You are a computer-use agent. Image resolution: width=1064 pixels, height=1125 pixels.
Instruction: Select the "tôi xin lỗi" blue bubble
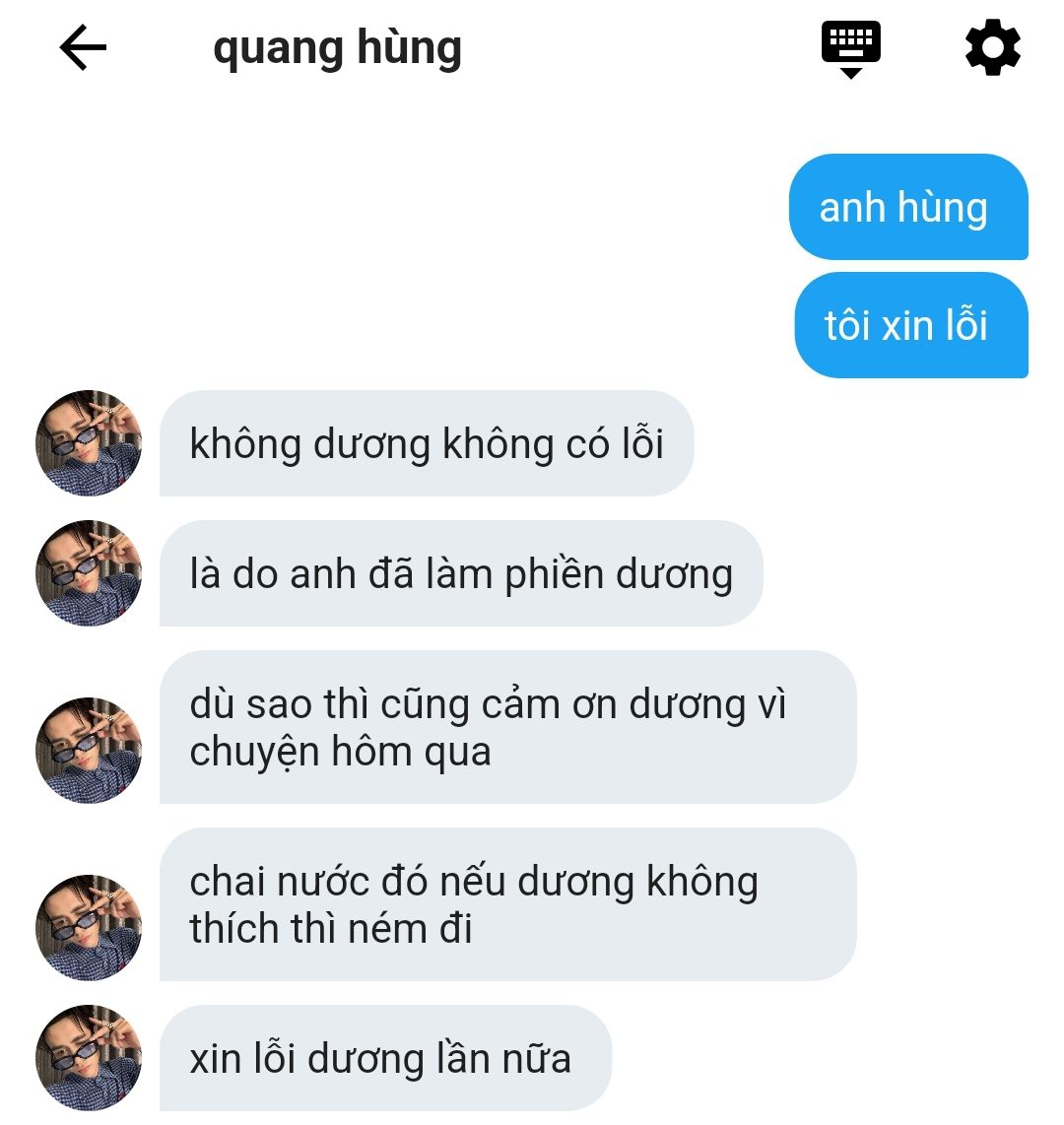pyautogui.click(x=911, y=325)
